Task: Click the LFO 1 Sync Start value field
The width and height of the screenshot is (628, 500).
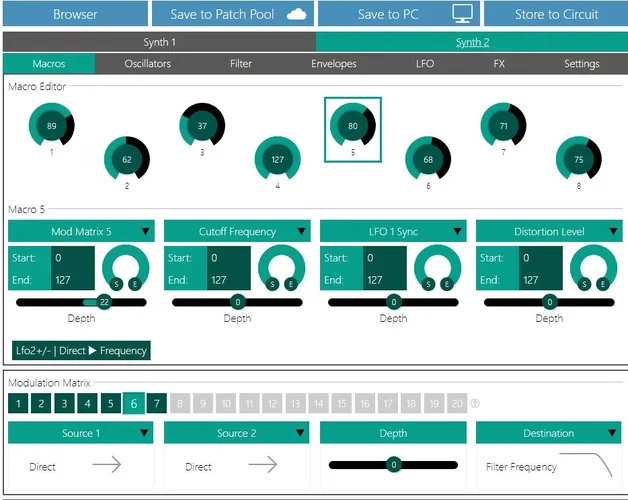Action: tap(384, 258)
